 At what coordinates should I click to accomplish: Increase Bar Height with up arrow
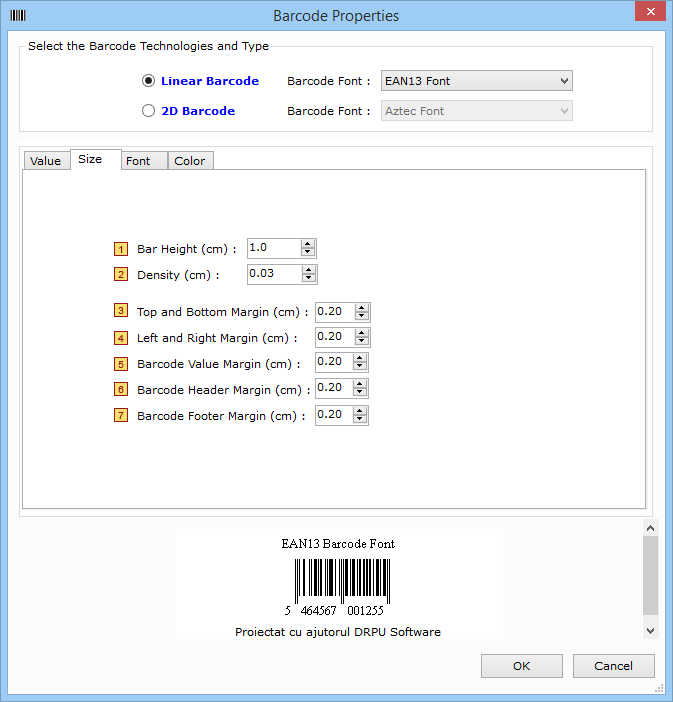coord(308,244)
